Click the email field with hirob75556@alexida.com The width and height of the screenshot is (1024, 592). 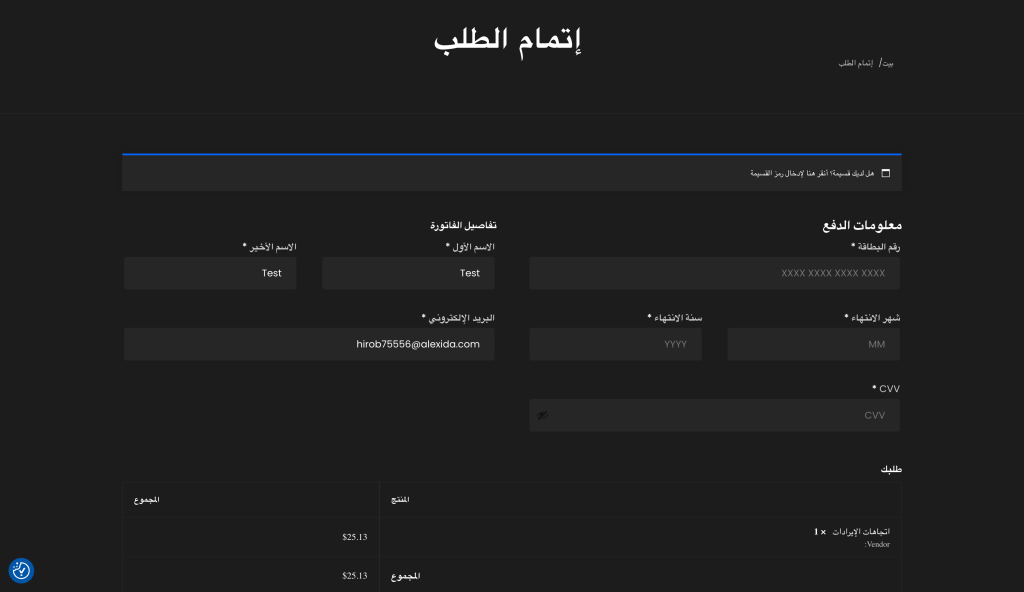point(309,344)
